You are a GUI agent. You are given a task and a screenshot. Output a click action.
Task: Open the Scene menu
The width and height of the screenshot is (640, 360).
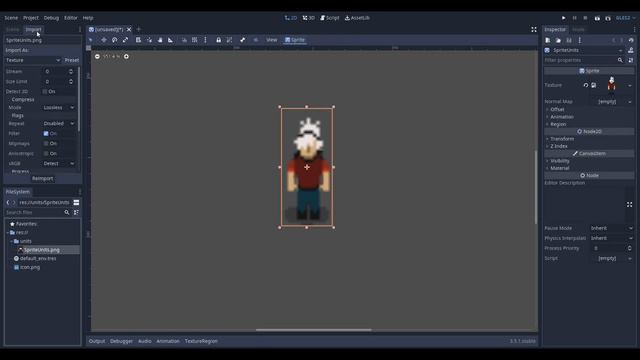click(x=11, y=18)
